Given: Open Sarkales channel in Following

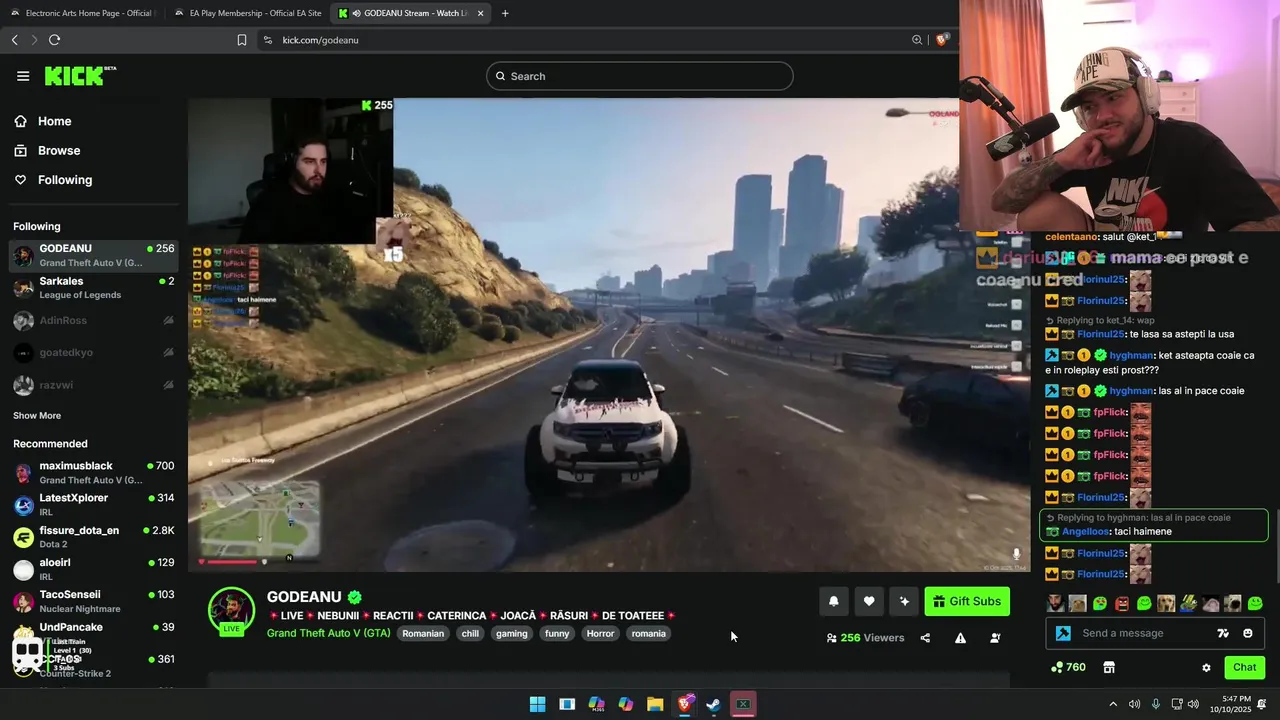Looking at the screenshot, I should pyautogui.click(x=94, y=288).
